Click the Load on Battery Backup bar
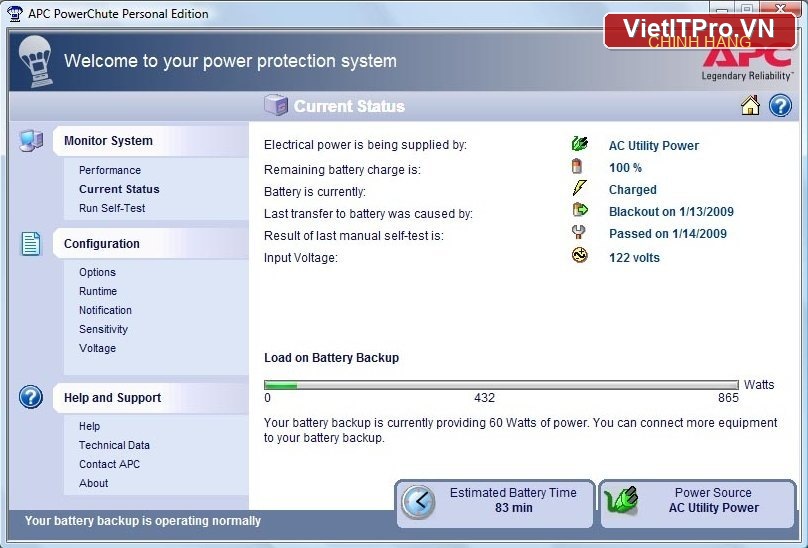Image resolution: width=808 pixels, height=548 pixels. tap(501, 385)
